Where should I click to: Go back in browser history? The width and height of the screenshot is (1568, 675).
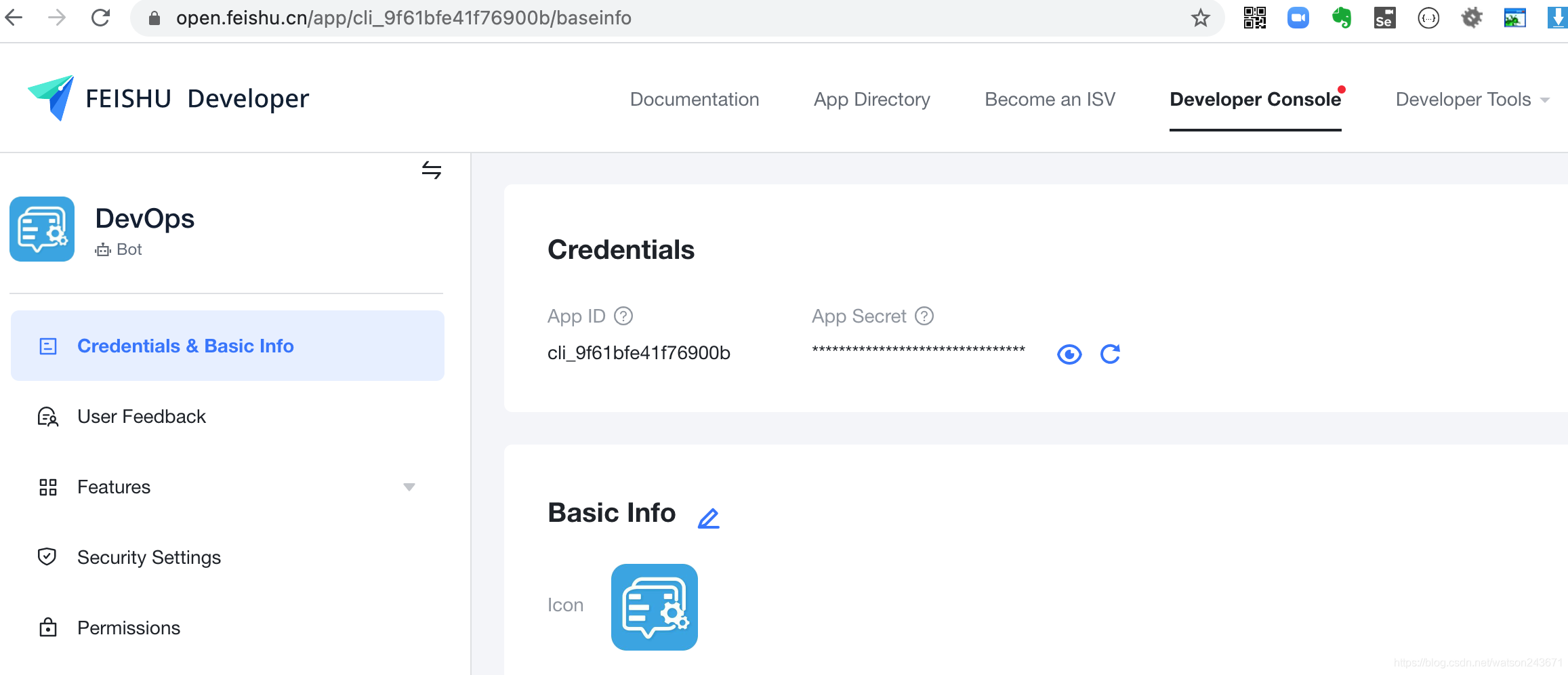pyautogui.click(x=15, y=18)
